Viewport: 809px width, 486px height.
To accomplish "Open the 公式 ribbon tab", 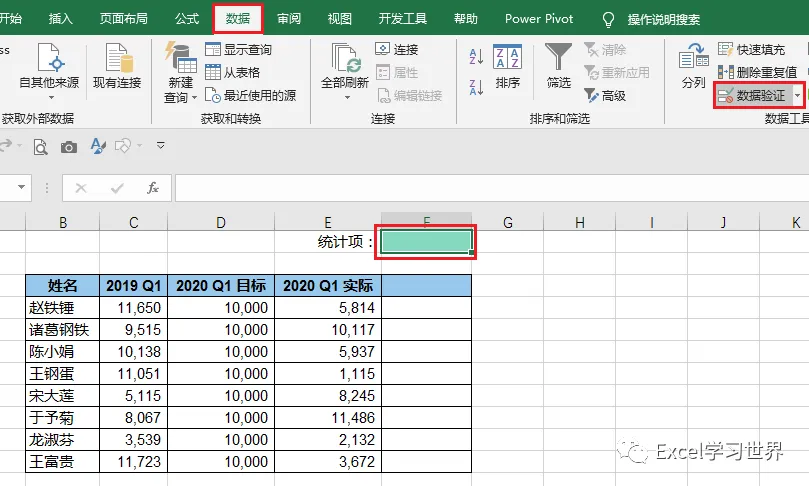I will pos(187,19).
